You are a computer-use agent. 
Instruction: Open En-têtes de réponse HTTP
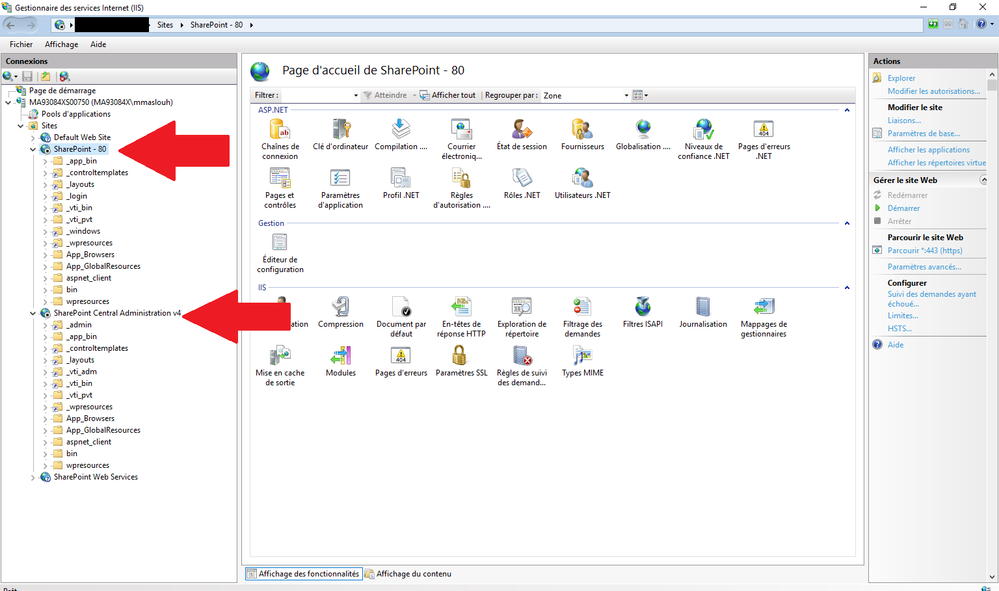461,317
